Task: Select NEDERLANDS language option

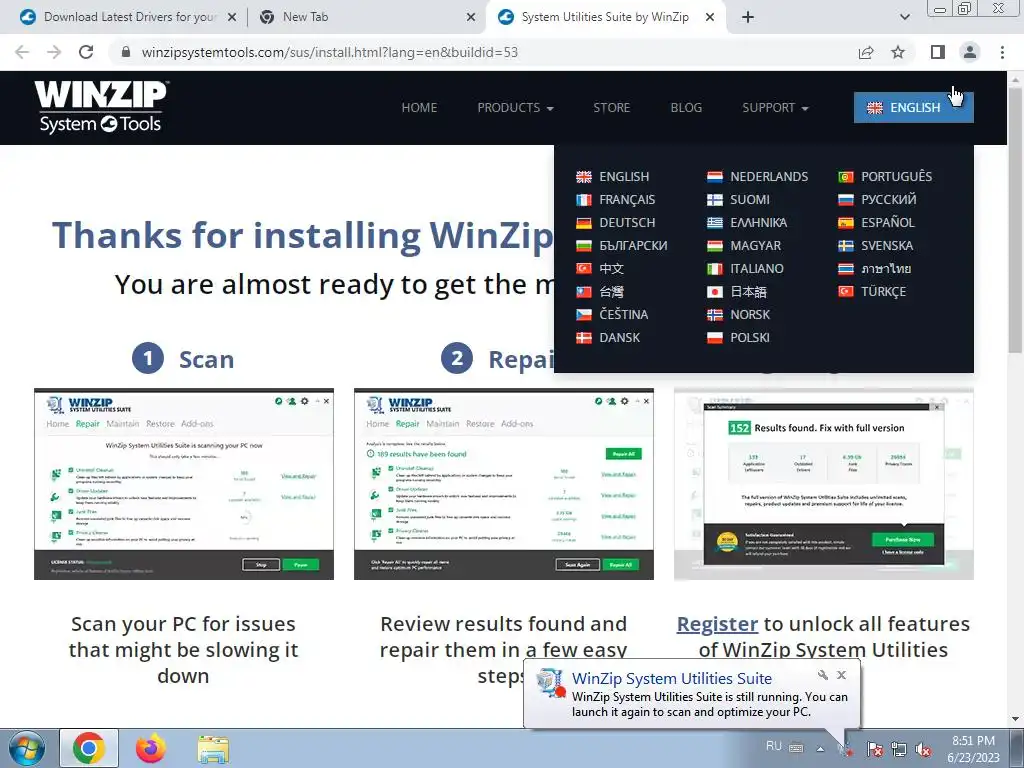Action: tap(758, 176)
